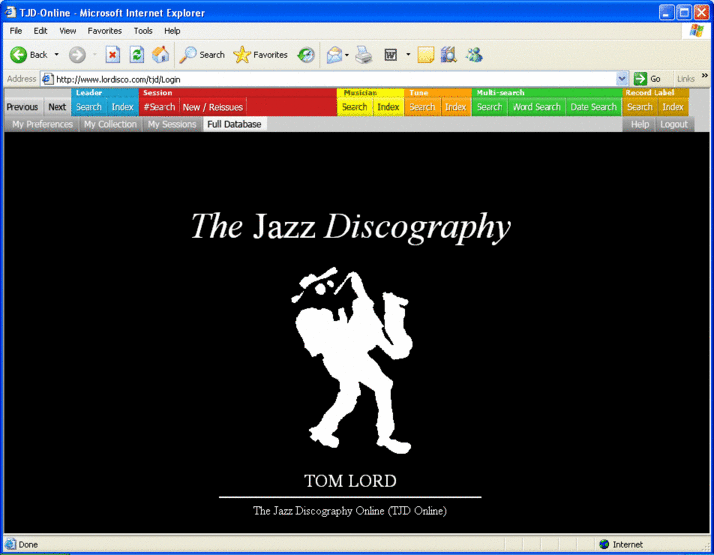Expand the Forward history dropdown arrow
Viewport: 714px width, 555px height.
coord(95,55)
